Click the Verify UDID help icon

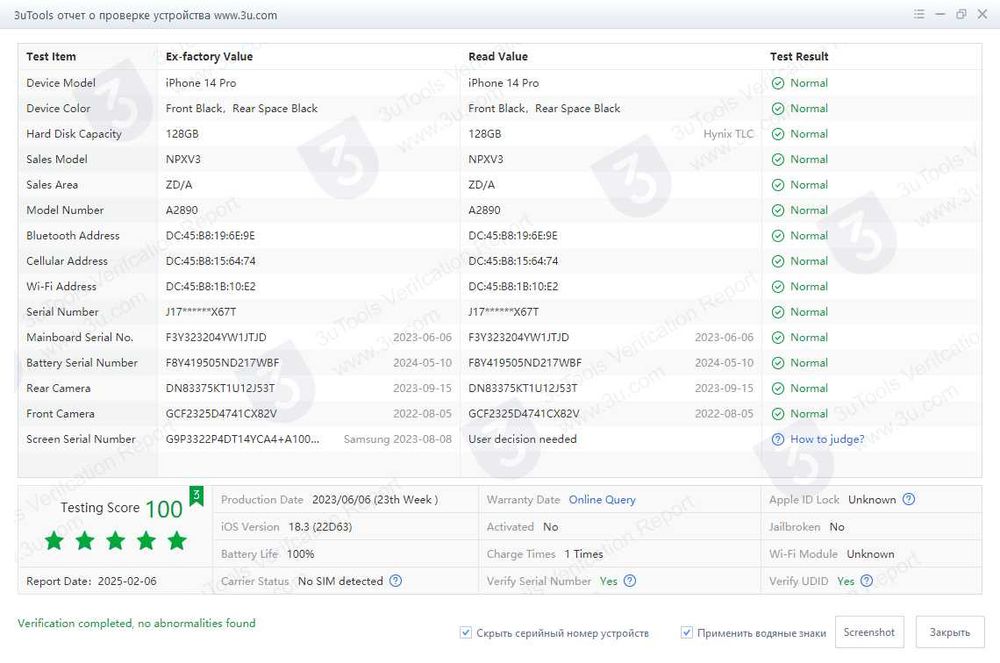pyautogui.click(x=866, y=581)
